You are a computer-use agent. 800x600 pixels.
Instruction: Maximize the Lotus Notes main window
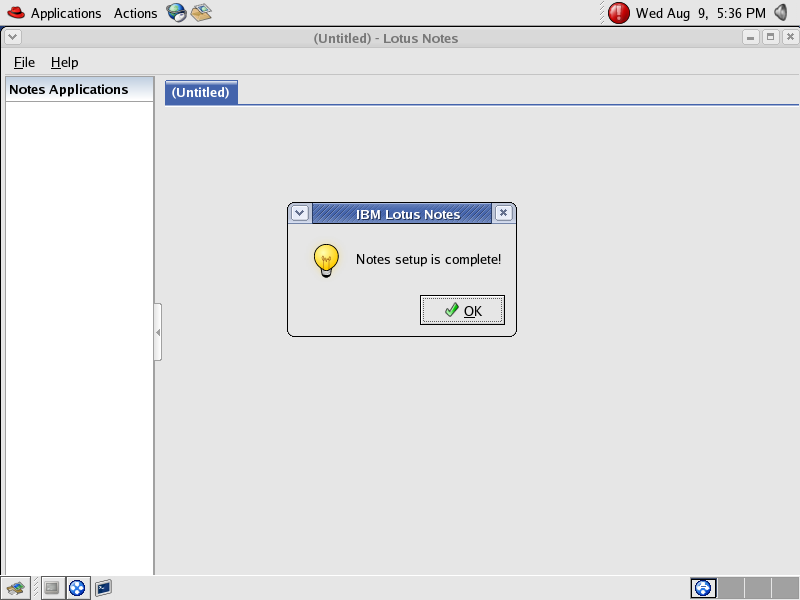click(x=770, y=37)
